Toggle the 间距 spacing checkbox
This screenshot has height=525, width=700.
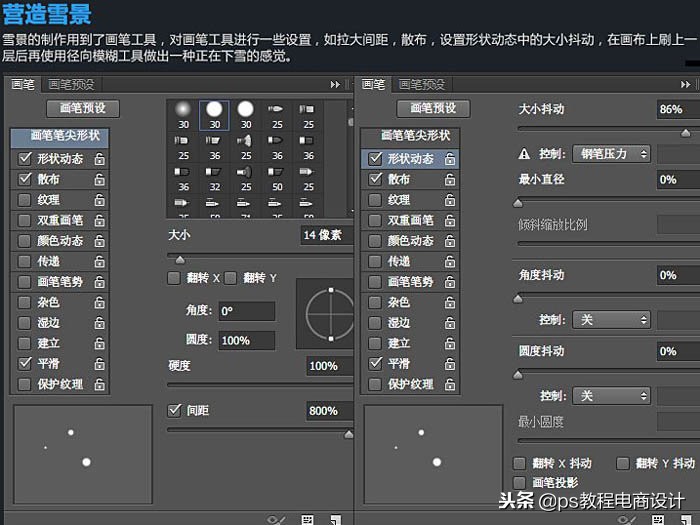pos(174,410)
